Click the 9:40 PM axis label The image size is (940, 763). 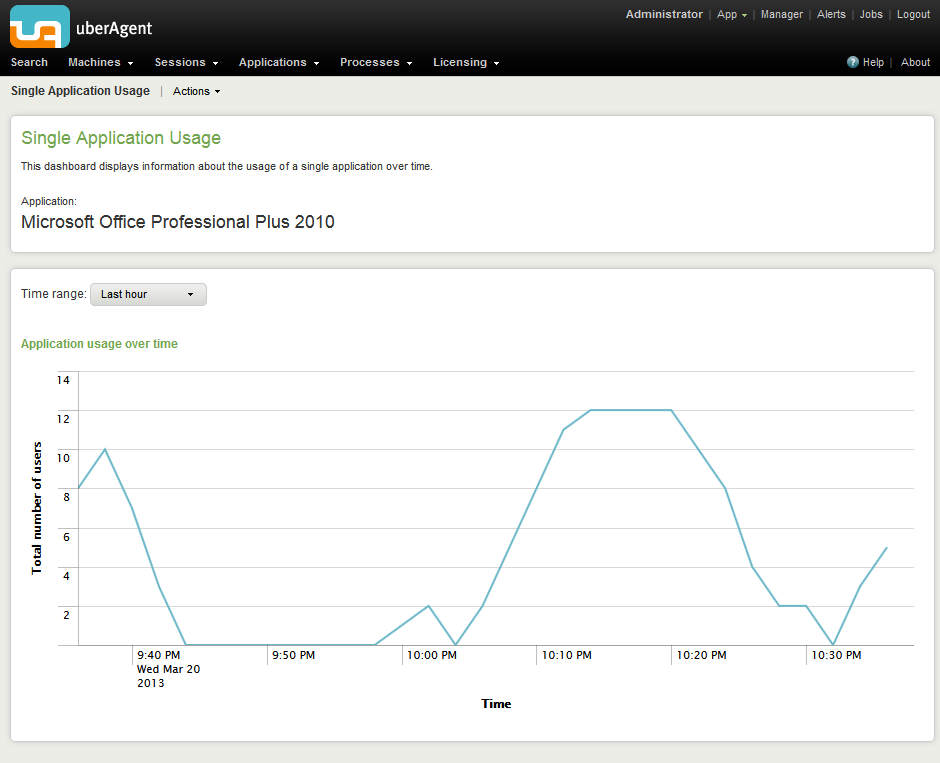[x=158, y=655]
